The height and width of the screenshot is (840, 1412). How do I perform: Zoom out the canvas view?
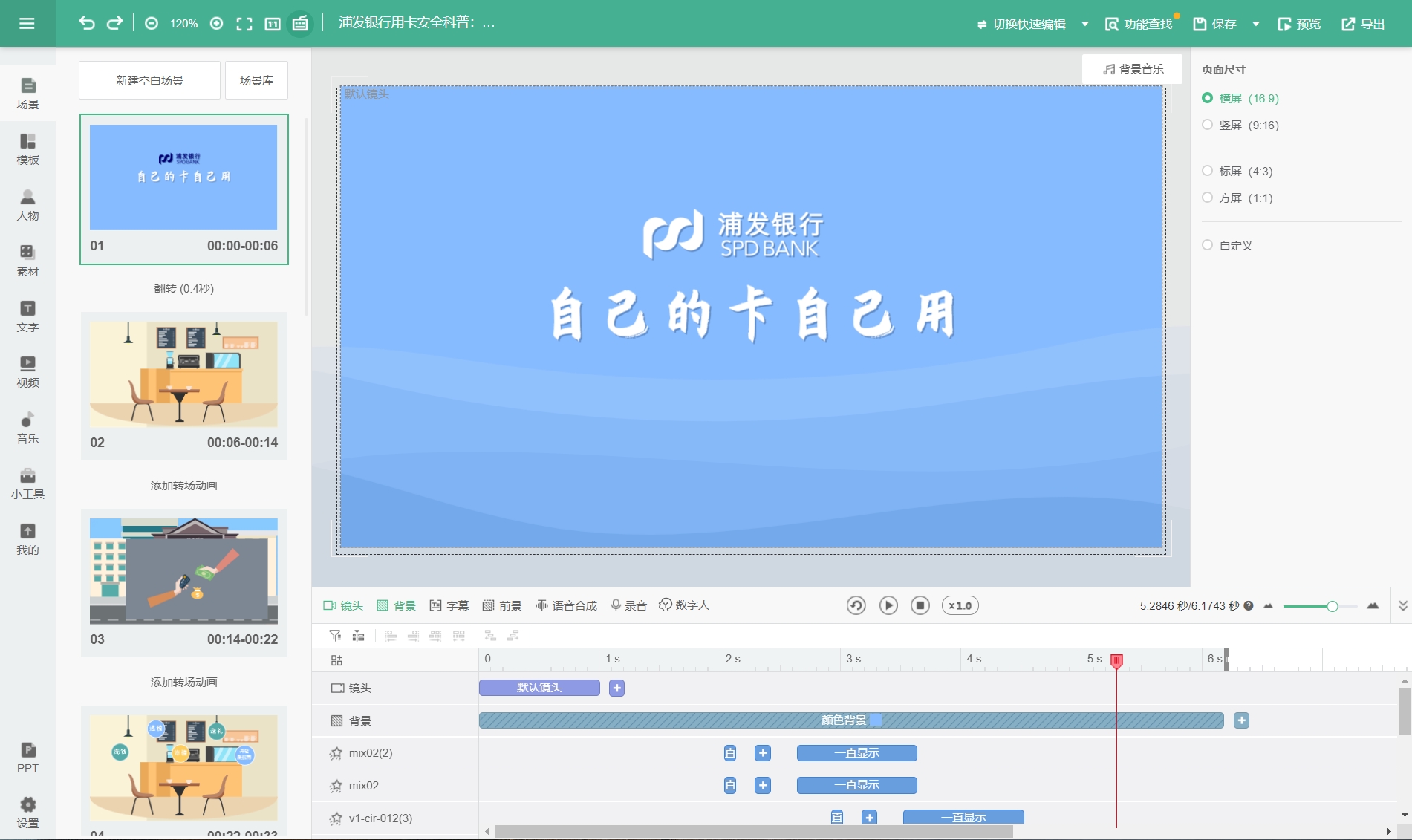click(152, 24)
